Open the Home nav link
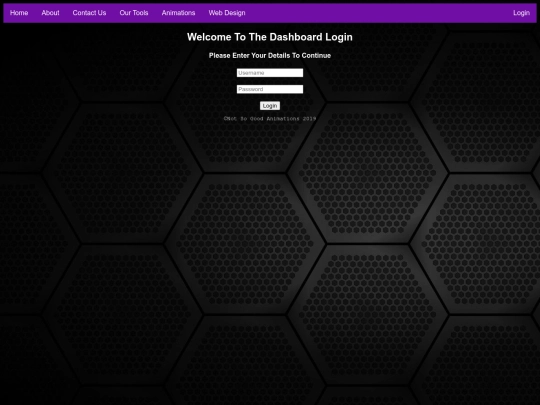The width and height of the screenshot is (540, 405). [x=19, y=13]
